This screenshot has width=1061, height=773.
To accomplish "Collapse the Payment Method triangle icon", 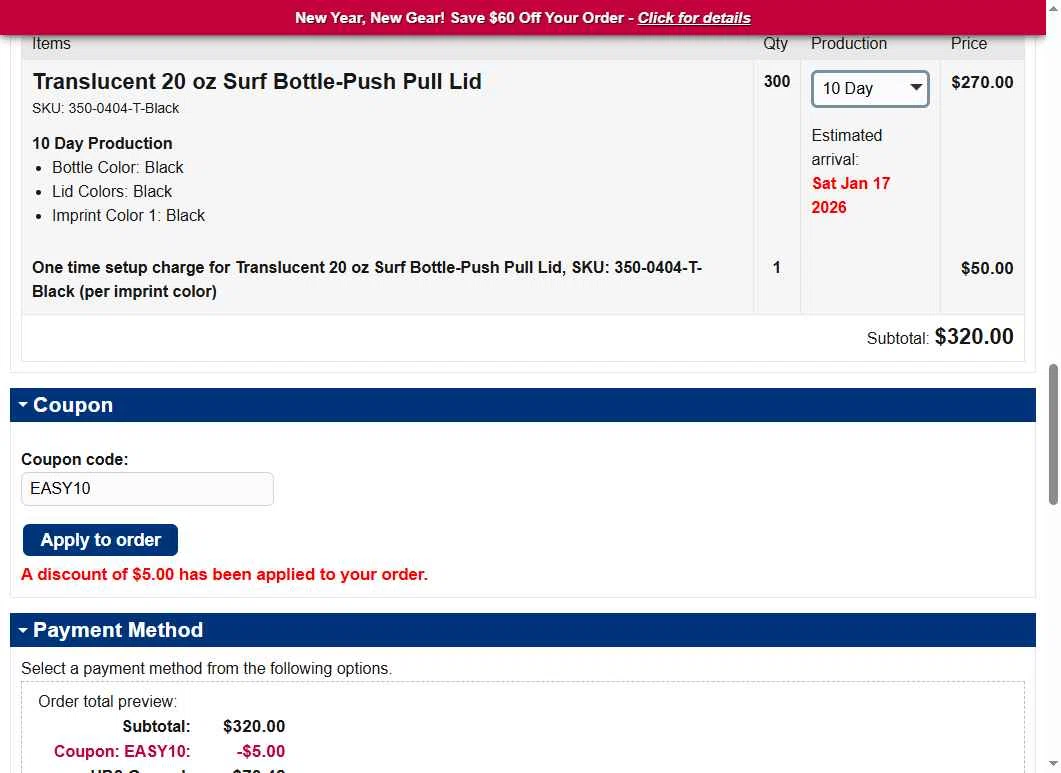I will [23, 630].
